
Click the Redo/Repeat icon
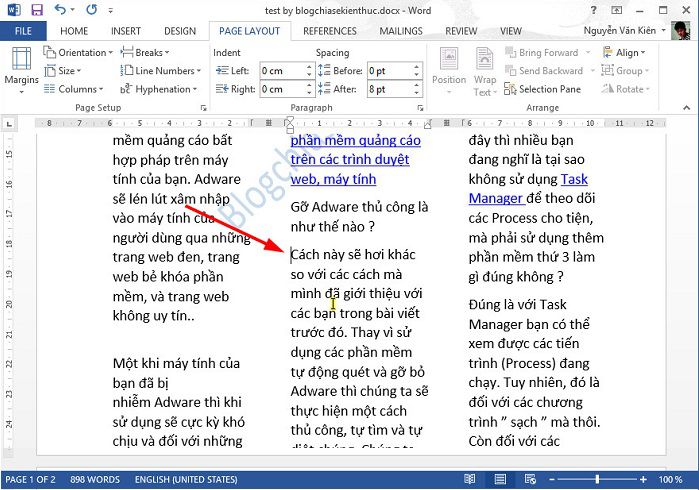pyautogui.click(x=92, y=9)
